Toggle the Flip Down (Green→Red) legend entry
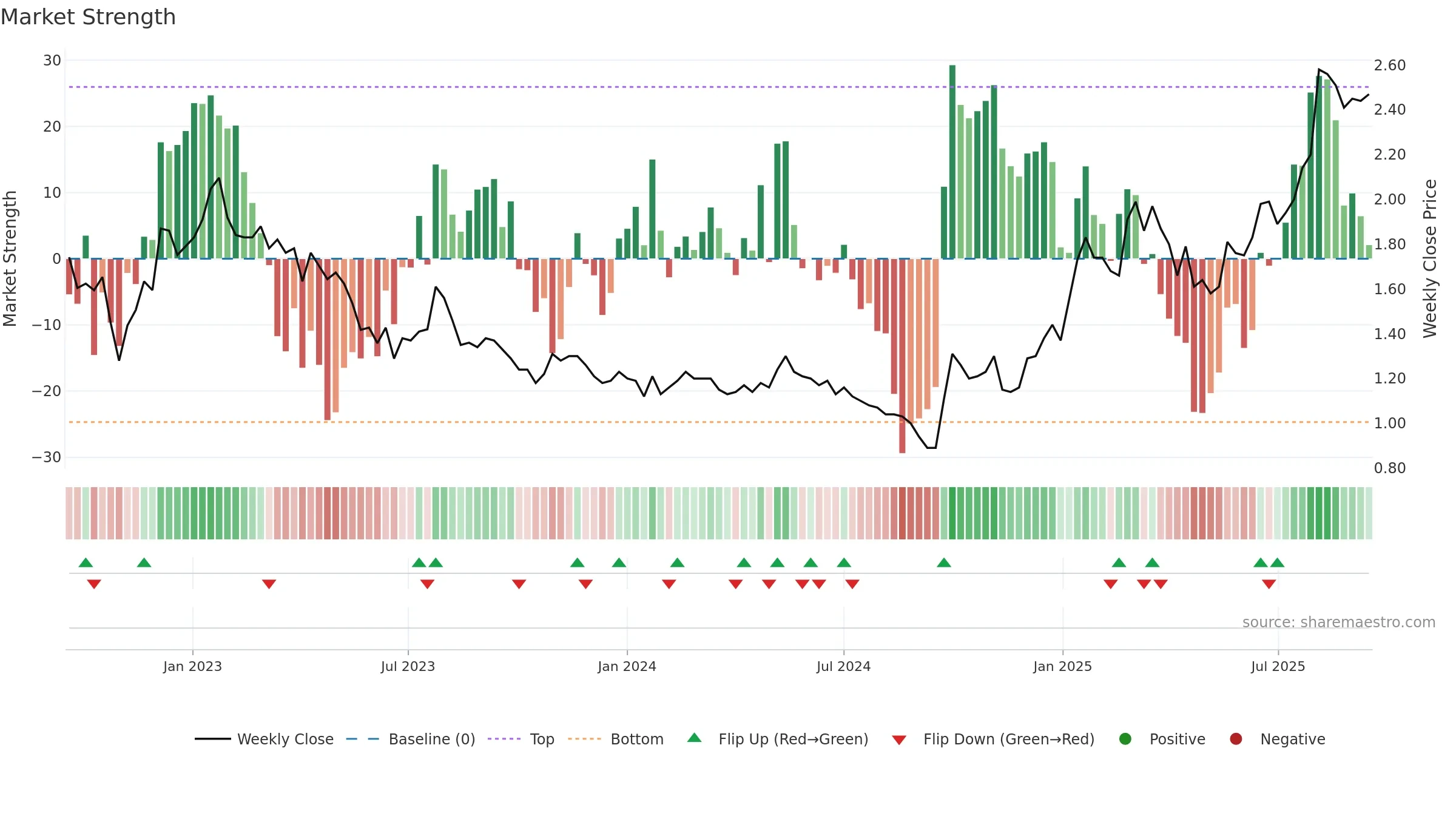Screen dimensions: 1456x819 point(993,739)
